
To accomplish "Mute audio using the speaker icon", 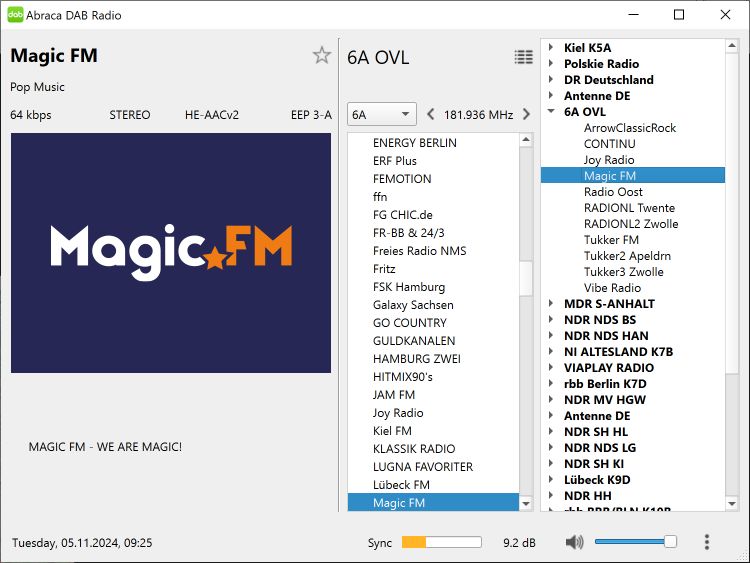I will [x=574, y=542].
